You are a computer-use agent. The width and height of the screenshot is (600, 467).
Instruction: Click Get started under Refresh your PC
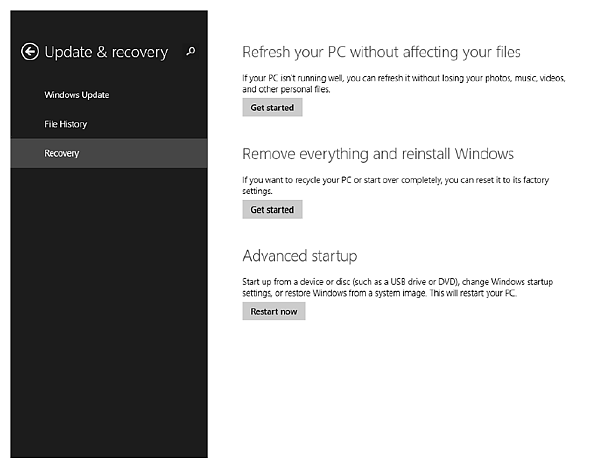[x=272, y=107]
